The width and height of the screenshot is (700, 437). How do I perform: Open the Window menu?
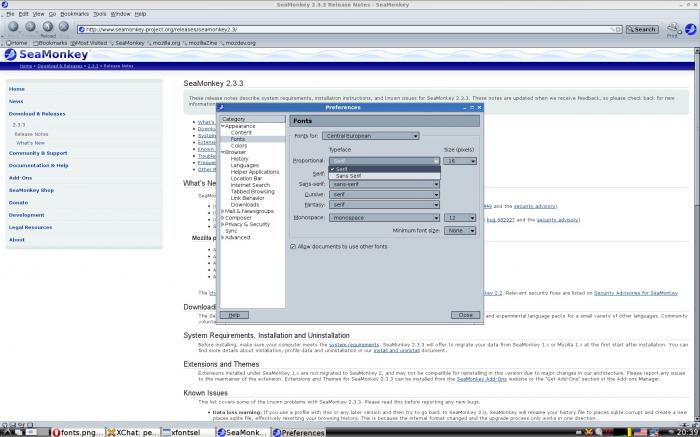point(121,14)
